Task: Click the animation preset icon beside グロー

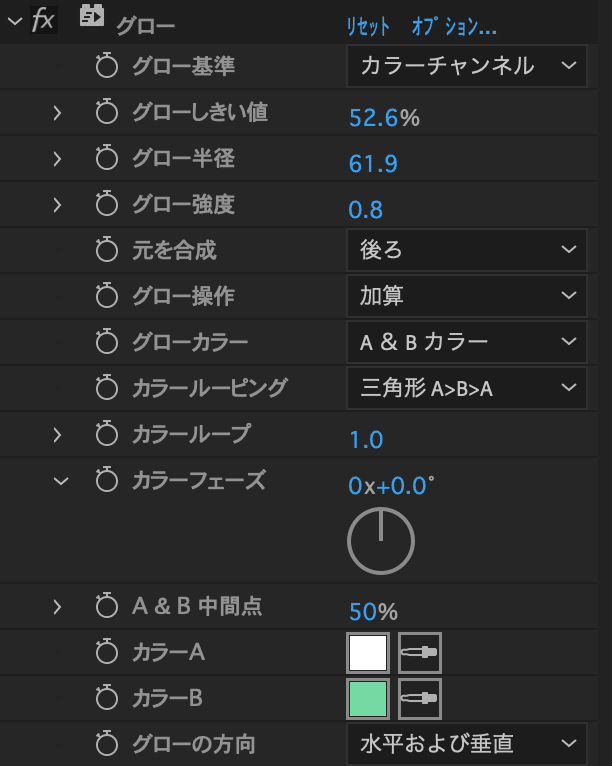Action: 92,16
